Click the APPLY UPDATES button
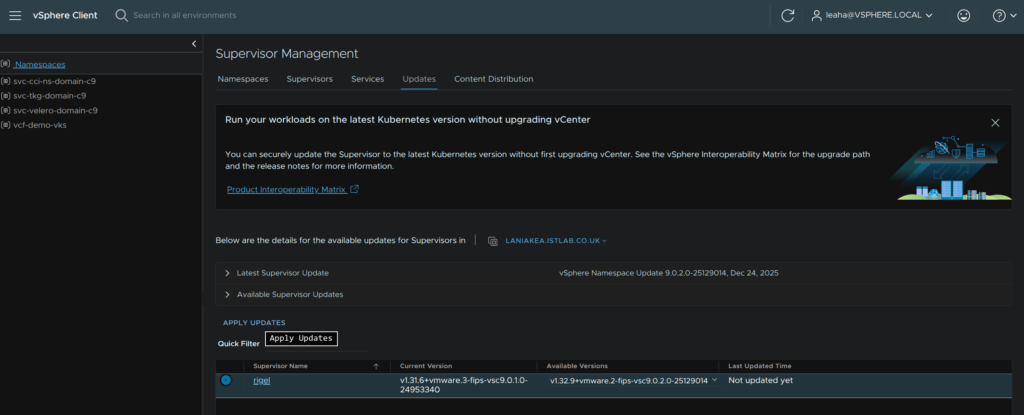1024x415 pixels. coord(254,323)
